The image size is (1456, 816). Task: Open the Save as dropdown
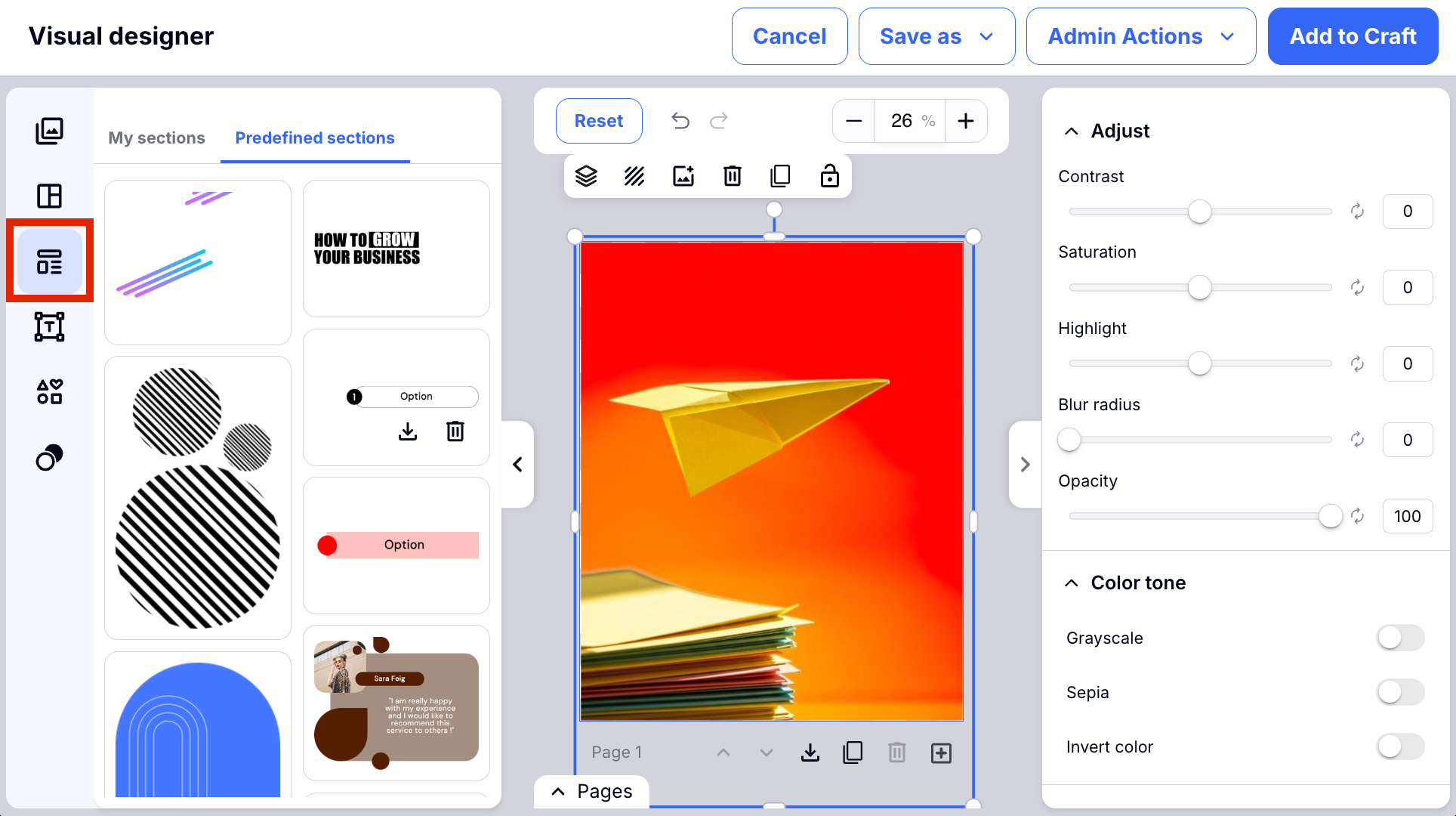[x=936, y=36]
